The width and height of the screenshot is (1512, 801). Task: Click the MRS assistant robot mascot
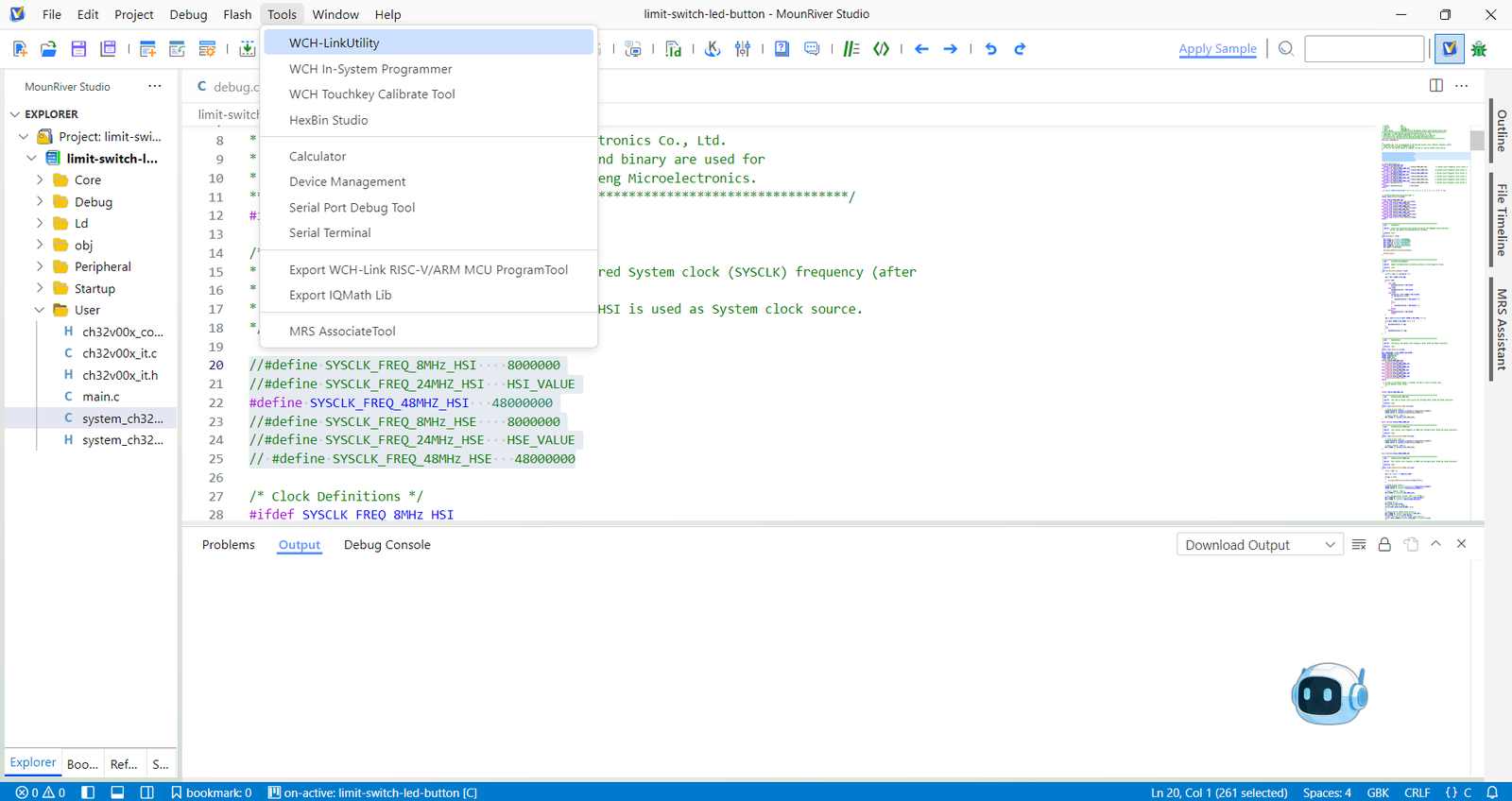tap(1329, 693)
